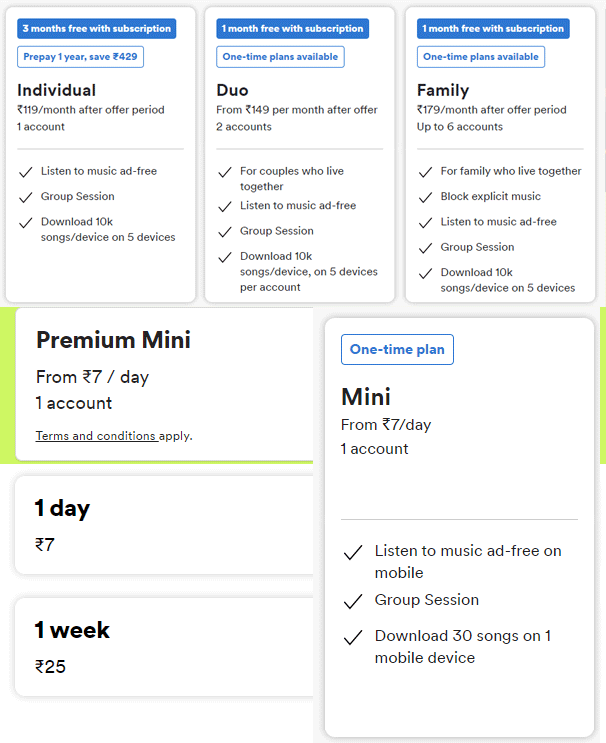Click the One-time plan badge above Mini
This screenshot has height=743, width=606.
397,349
